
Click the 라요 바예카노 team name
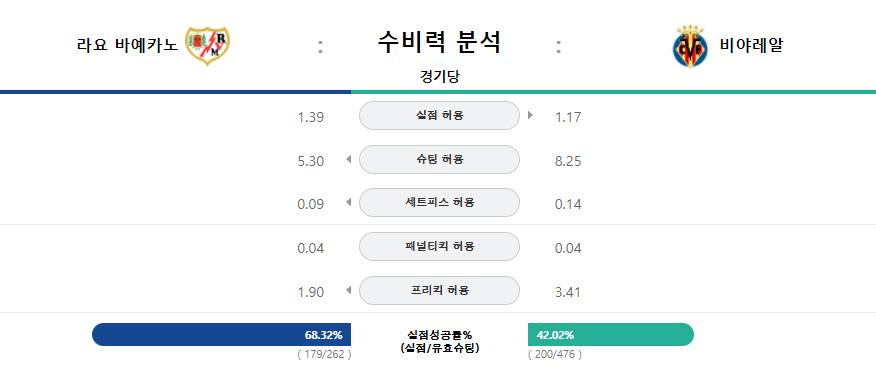coord(127,45)
